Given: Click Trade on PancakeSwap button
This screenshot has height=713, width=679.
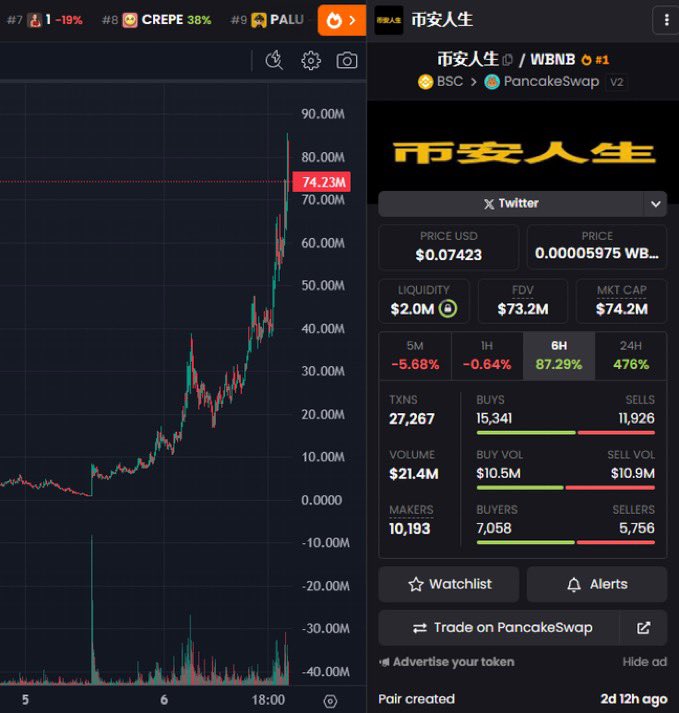Looking at the screenshot, I should [x=499, y=628].
